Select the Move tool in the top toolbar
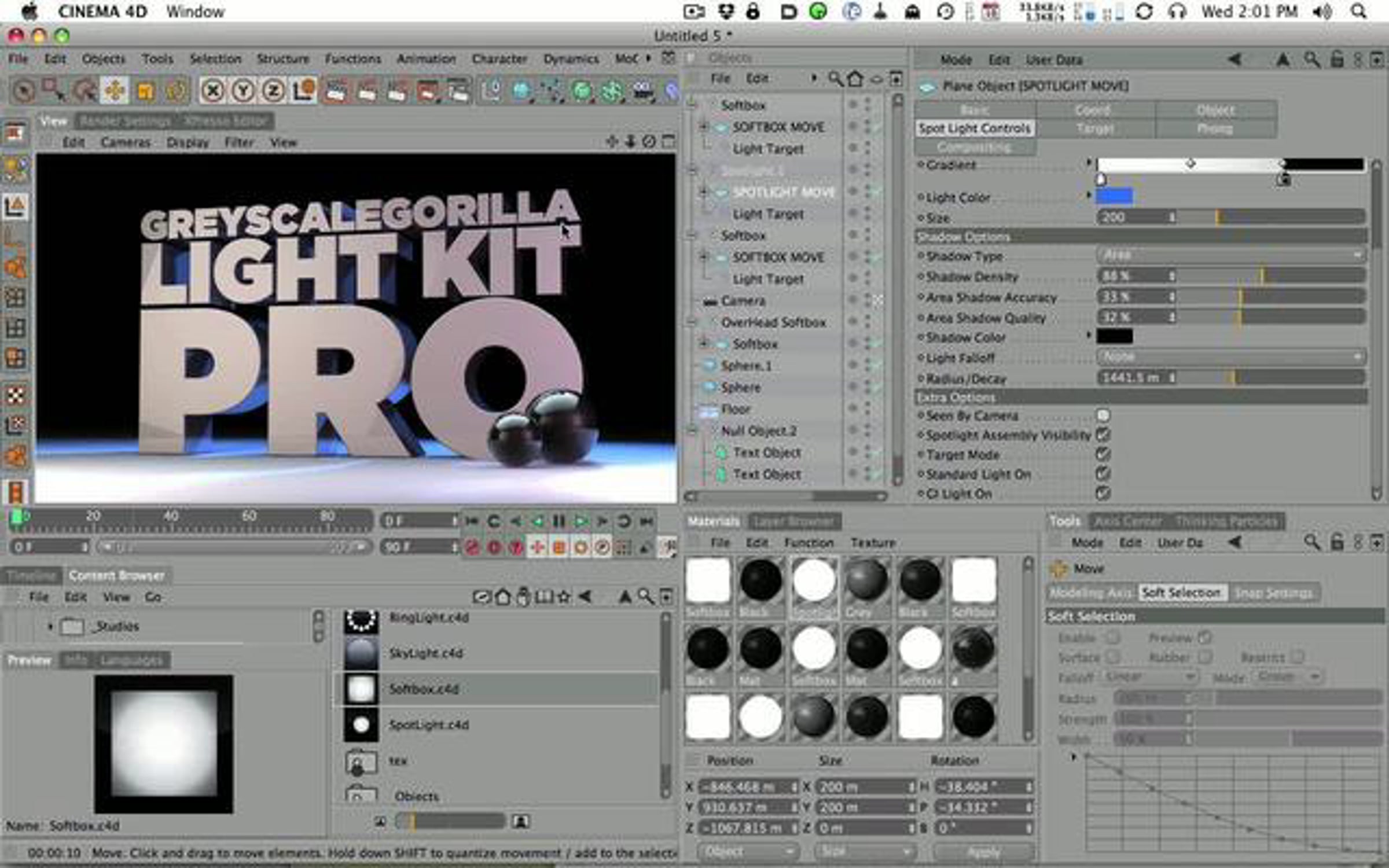 115,90
